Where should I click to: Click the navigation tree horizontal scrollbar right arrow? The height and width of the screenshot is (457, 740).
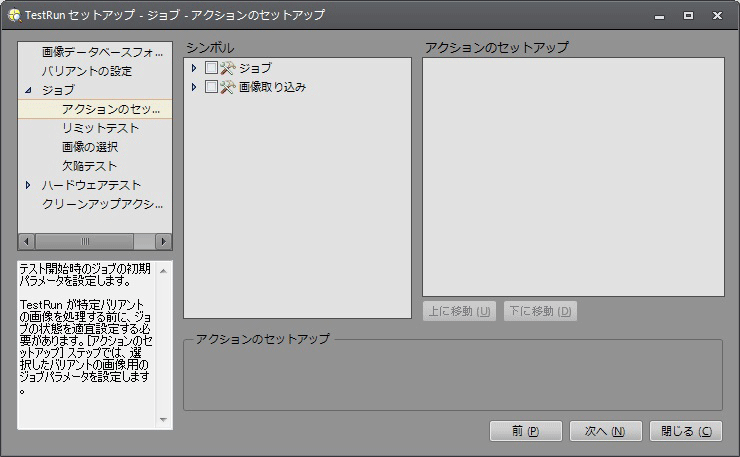coord(164,242)
